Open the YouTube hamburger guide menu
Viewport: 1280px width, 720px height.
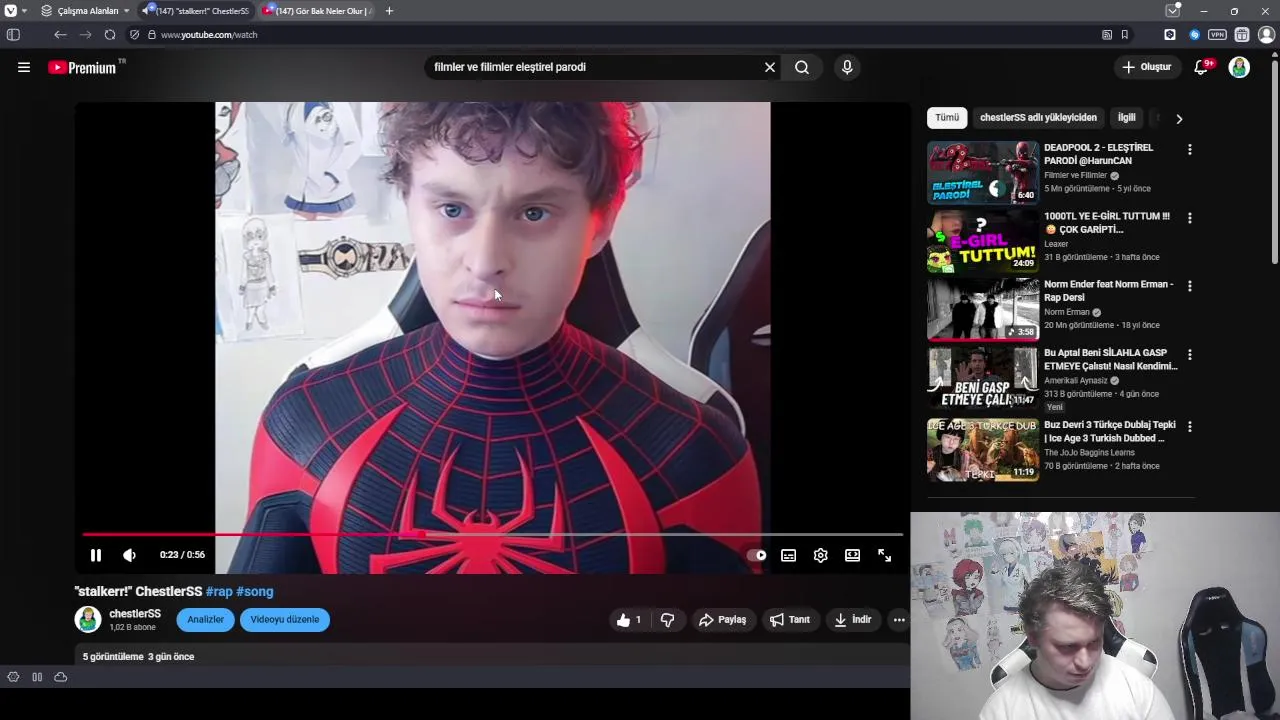(x=24, y=67)
